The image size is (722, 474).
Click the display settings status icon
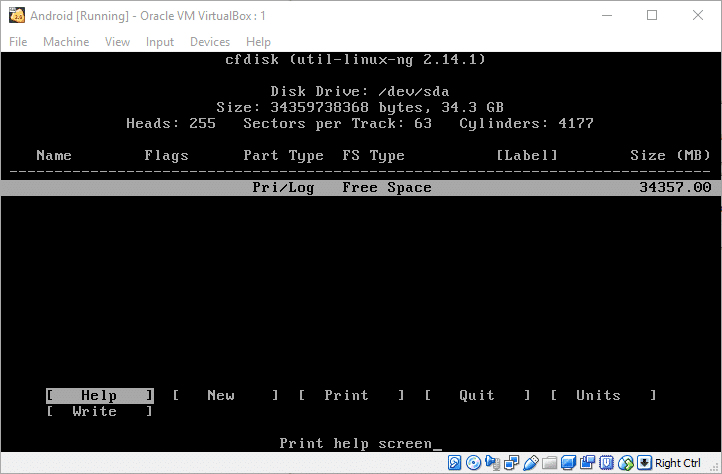pyautogui.click(x=569, y=463)
